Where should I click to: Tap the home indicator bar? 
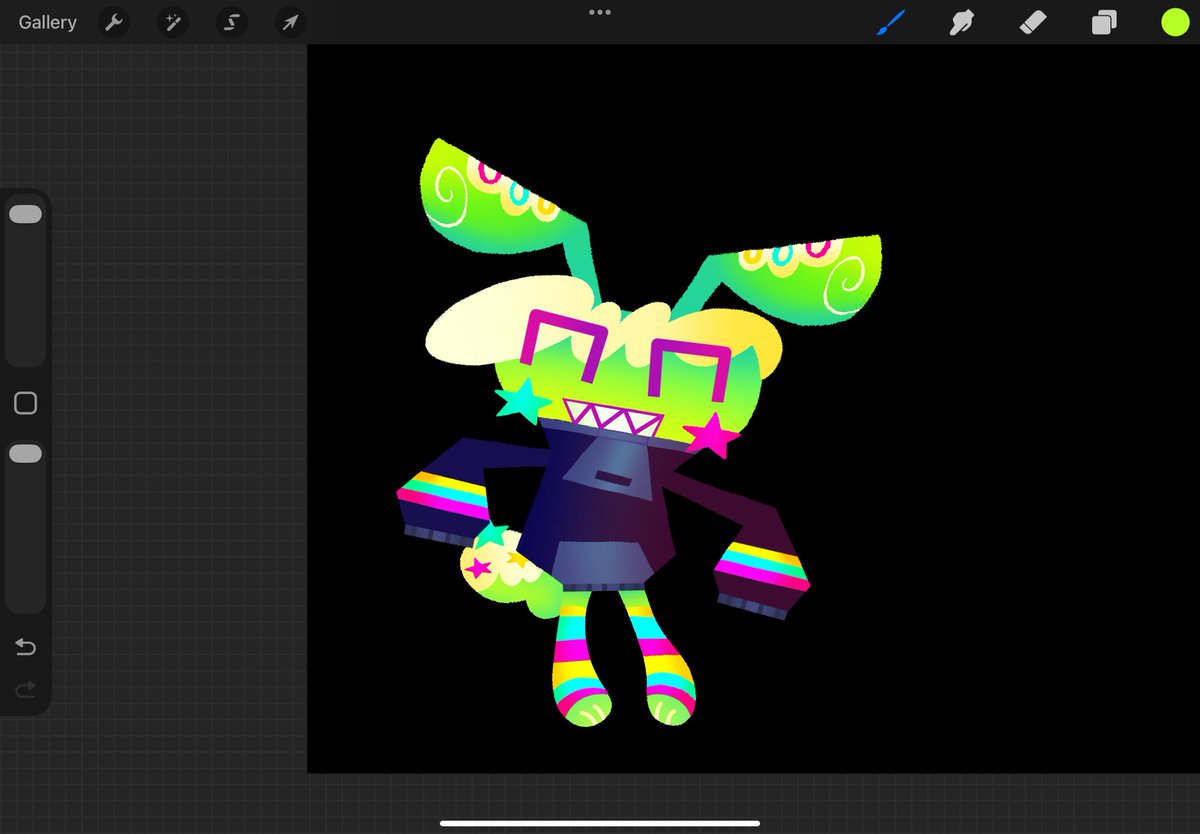600,824
